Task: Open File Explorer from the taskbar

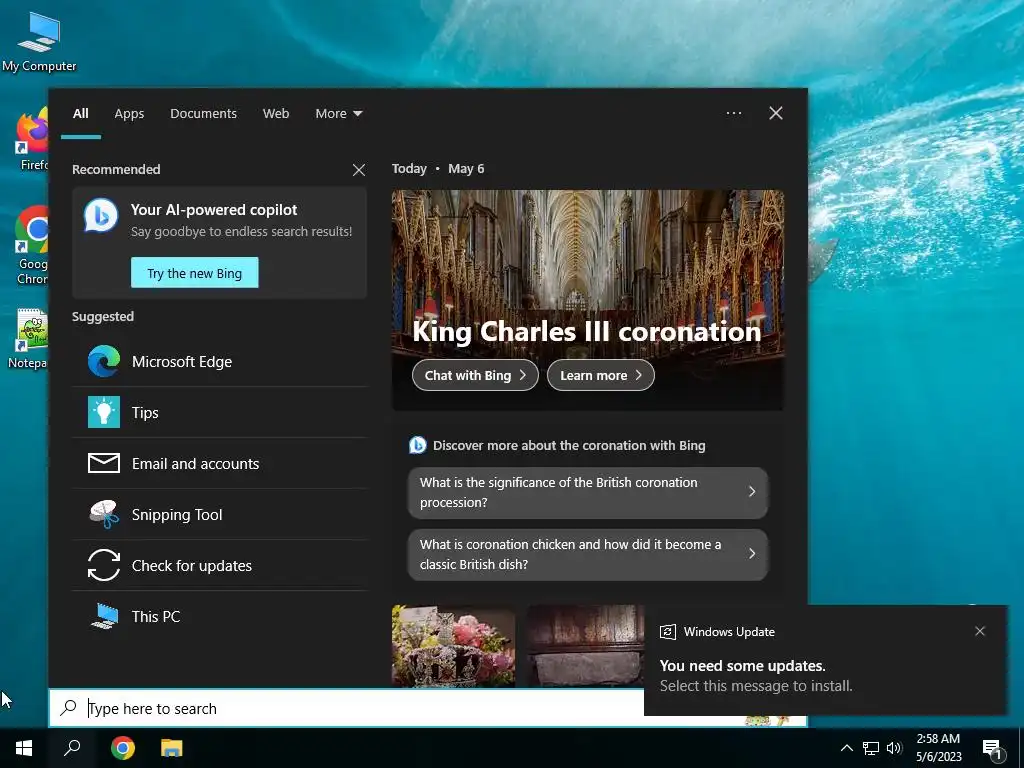Action: [x=172, y=748]
